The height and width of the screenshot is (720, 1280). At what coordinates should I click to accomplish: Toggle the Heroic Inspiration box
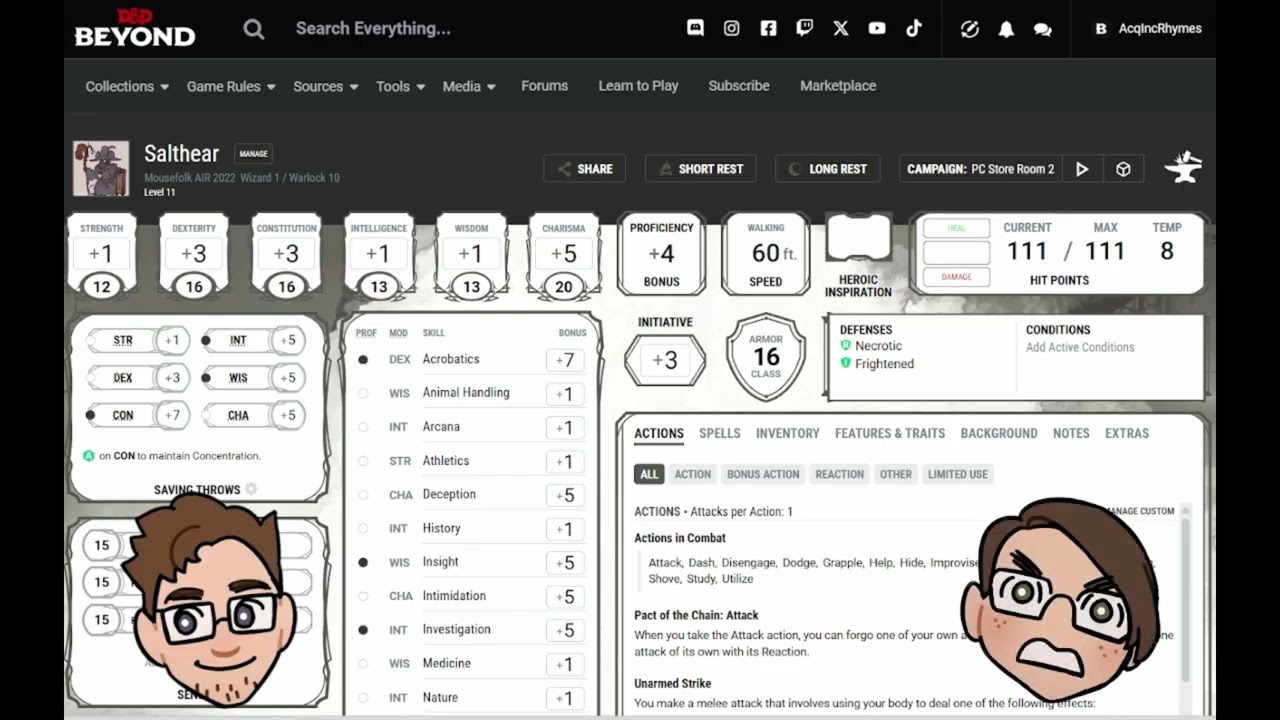click(858, 240)
